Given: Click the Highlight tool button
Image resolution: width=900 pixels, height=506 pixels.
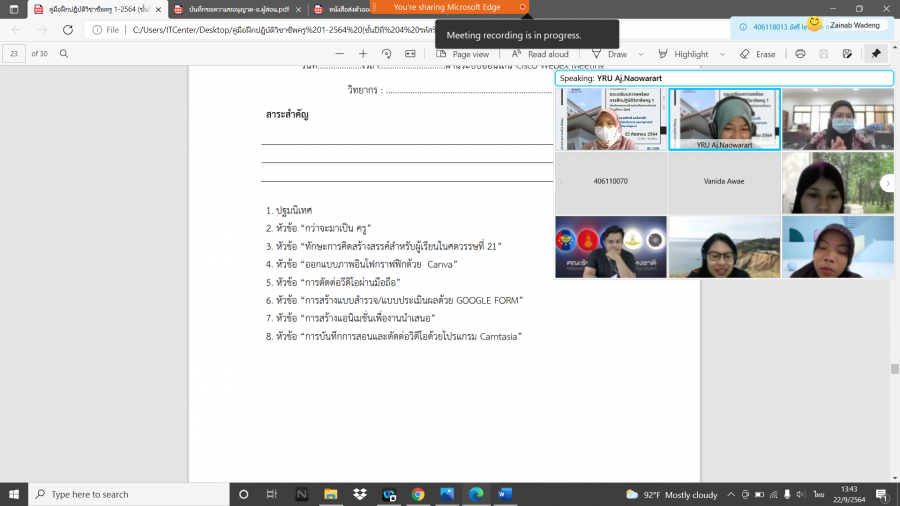Looking at the screenshot, I should pos(685,54).
